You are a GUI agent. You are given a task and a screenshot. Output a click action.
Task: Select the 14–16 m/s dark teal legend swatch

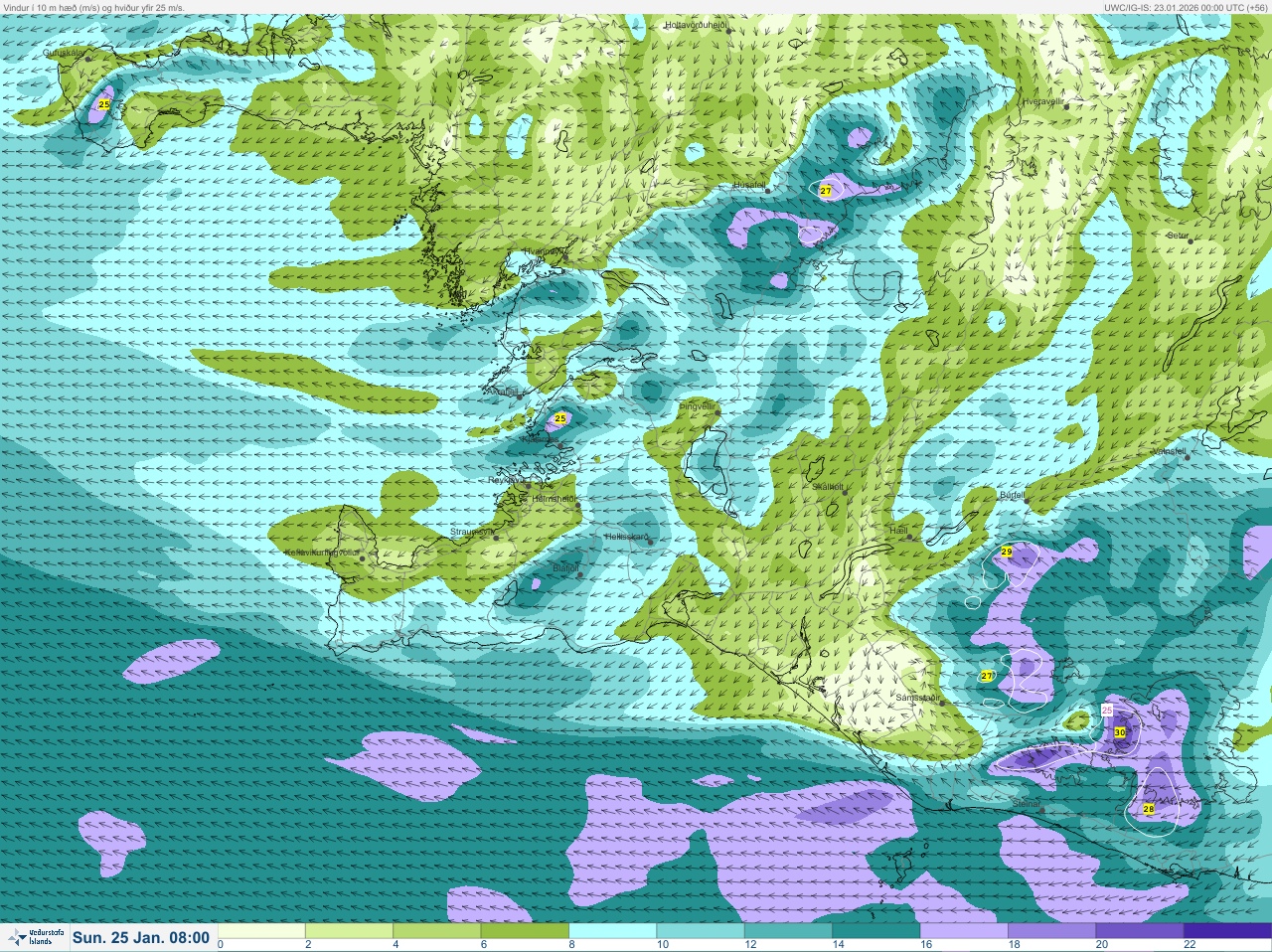[875, 931]
